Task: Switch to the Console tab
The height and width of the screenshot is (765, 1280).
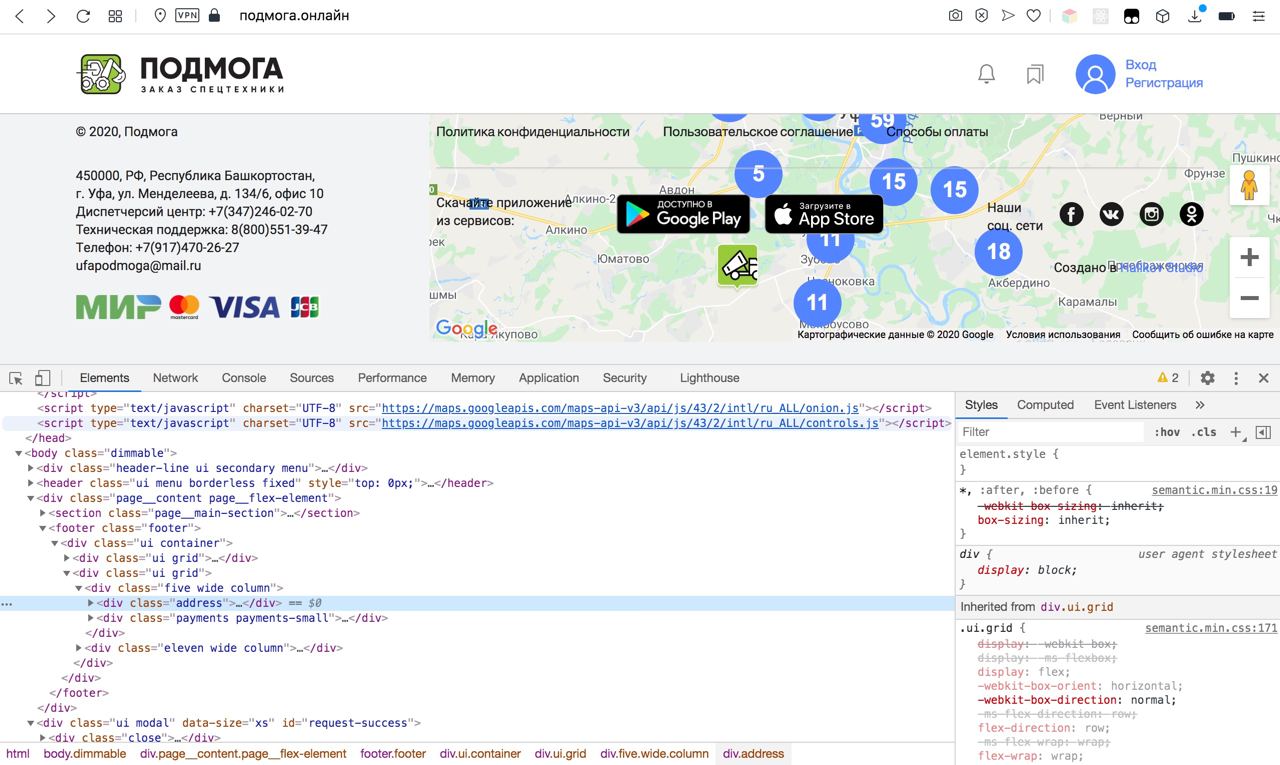Action: point(244,378)
